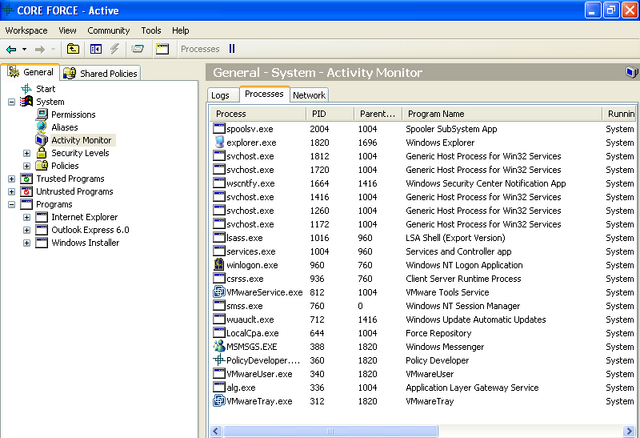Expand the Policies node
The image size is (640, 438).
pyautogui.click(x=27, y=166)
